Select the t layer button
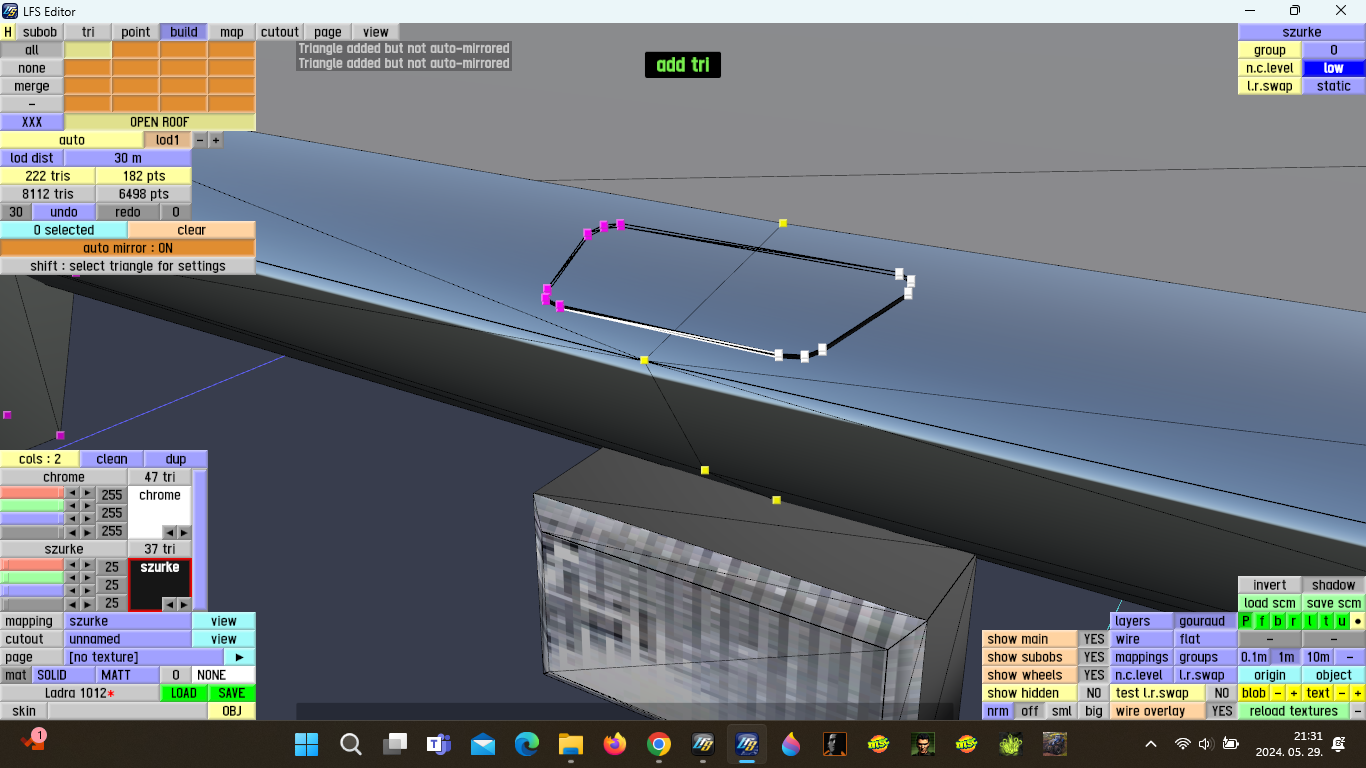This screenshot has width=1366, height=768. [1326, 621]
